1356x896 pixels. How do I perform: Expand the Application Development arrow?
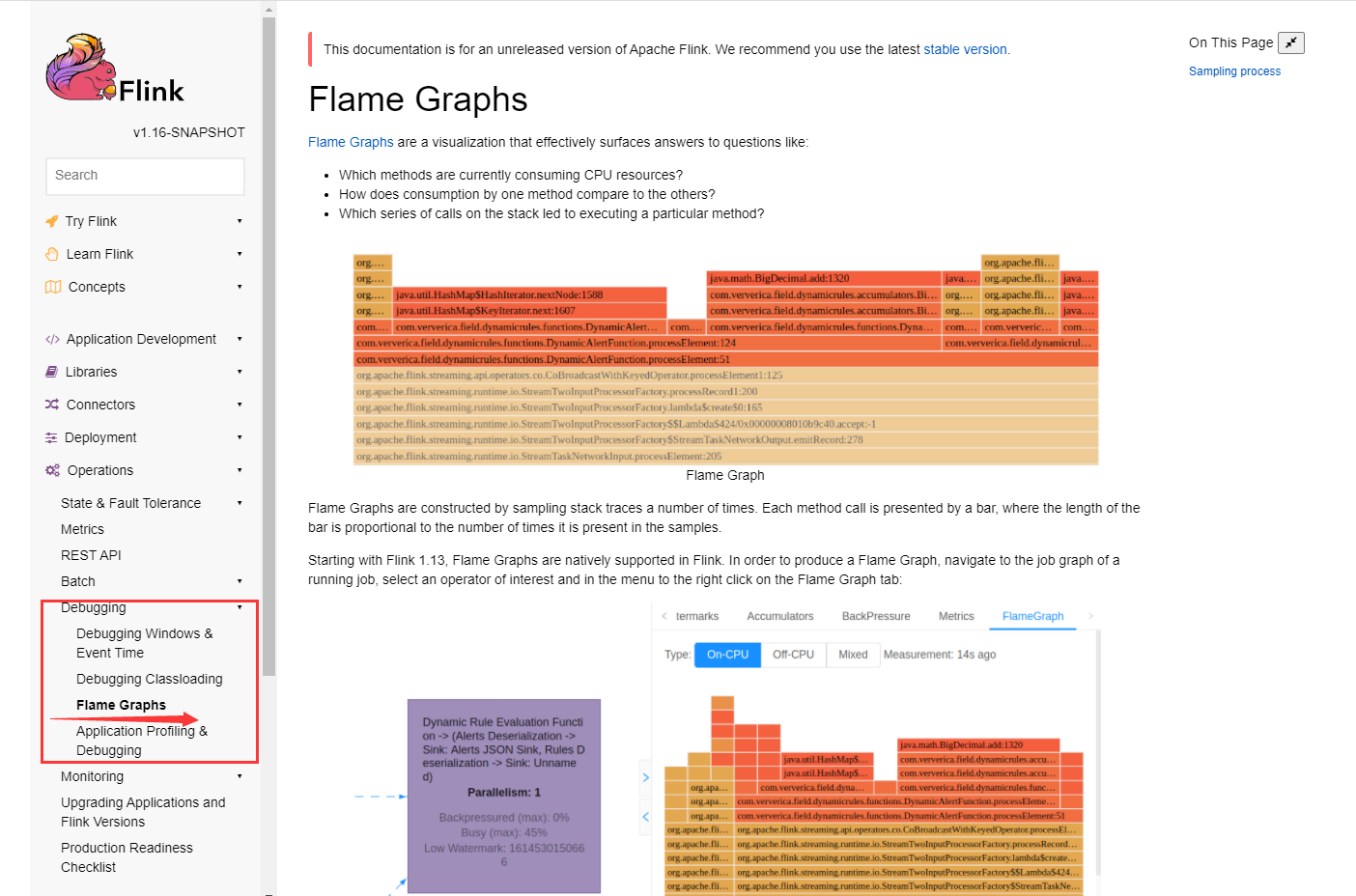click(x=240, y=339)
